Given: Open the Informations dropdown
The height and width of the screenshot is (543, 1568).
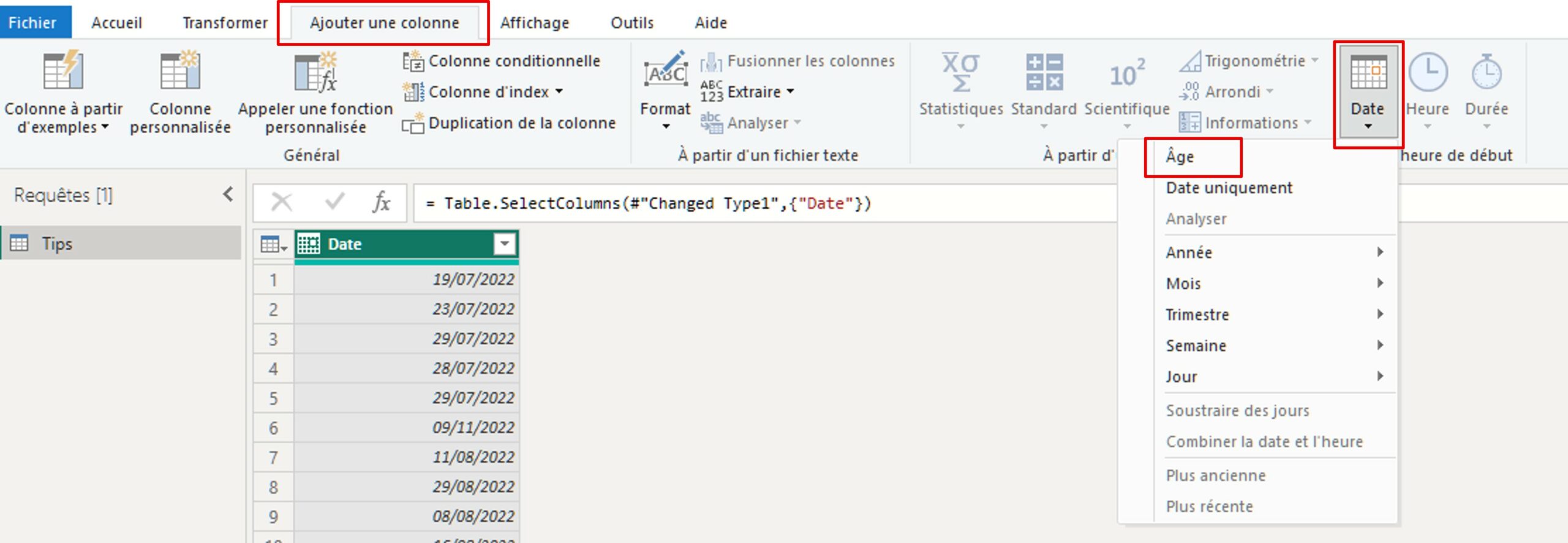Looking at the screenshot, I should 1245,123.
